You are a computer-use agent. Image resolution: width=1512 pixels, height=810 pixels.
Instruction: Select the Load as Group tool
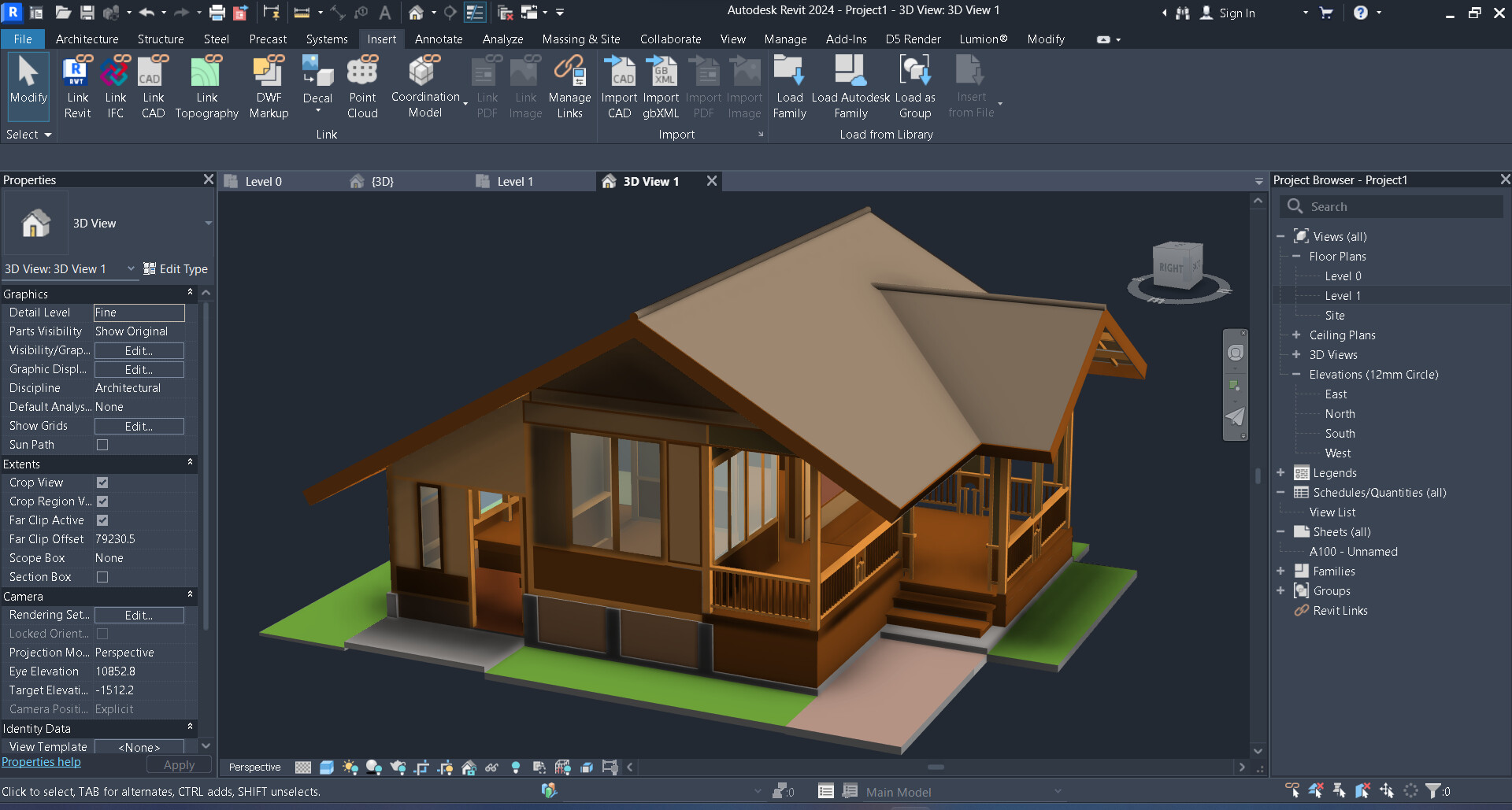pyautogui.click(x=914, y=87)
